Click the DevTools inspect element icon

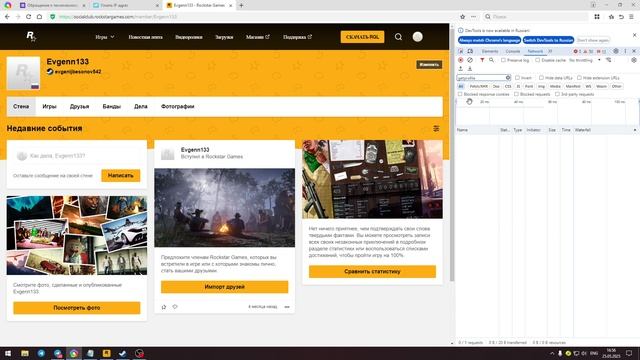[461, 51]
